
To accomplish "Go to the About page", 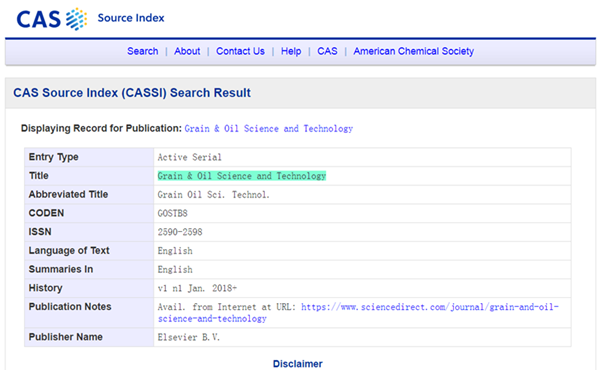I will pos(187,51).
